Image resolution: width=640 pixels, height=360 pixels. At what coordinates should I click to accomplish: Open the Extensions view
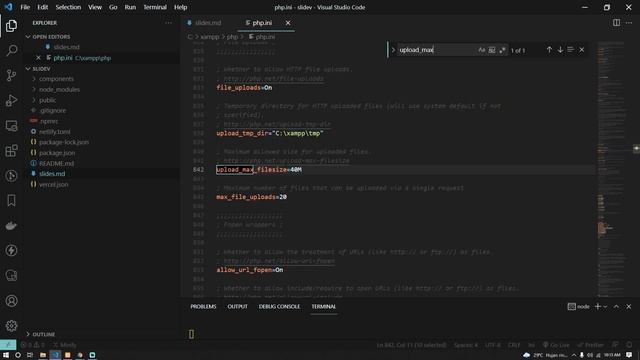pos(11,151)
